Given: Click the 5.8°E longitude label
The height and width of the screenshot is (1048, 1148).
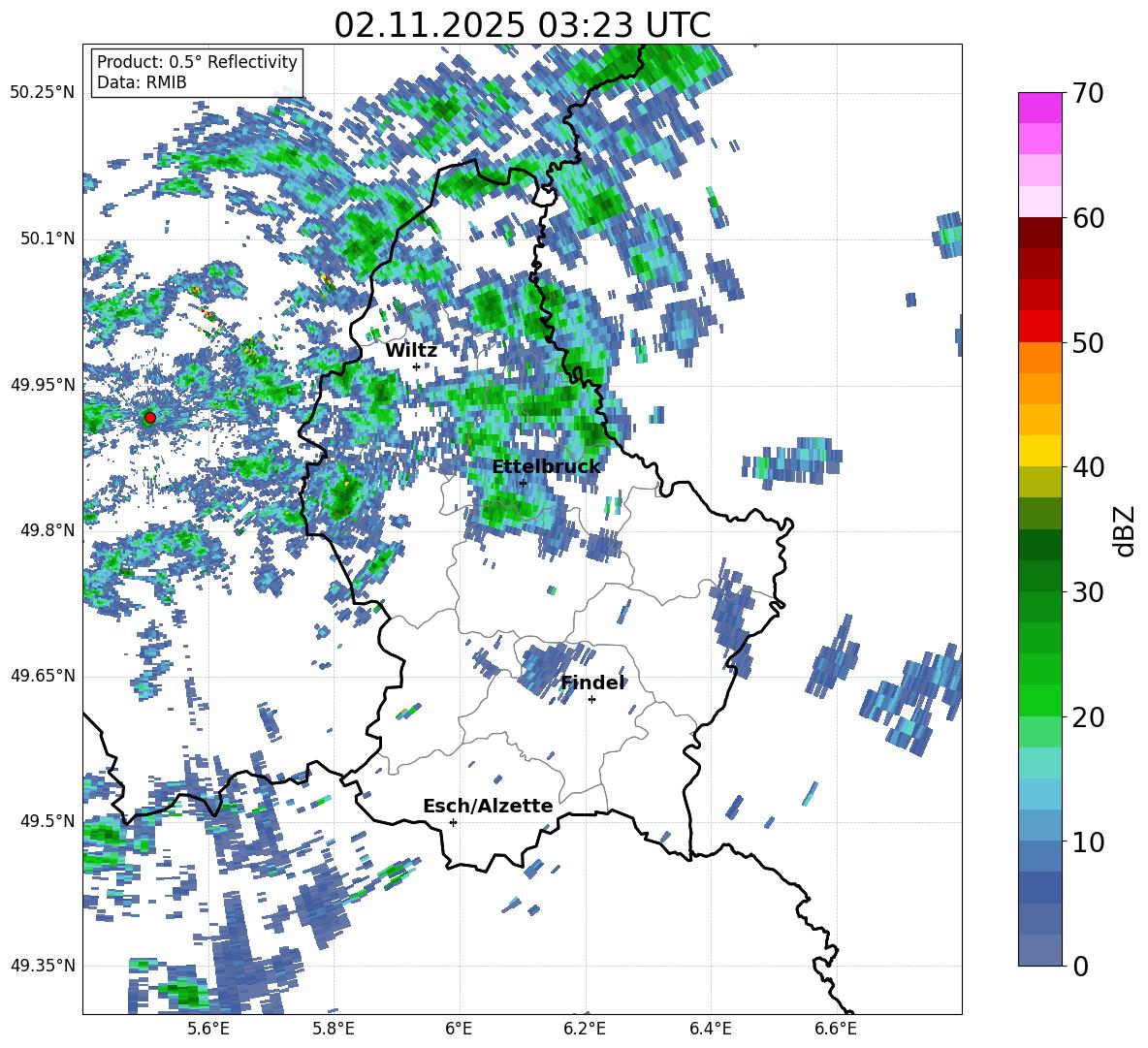Looking at the screenshot, I should (x=334, y=1029).
